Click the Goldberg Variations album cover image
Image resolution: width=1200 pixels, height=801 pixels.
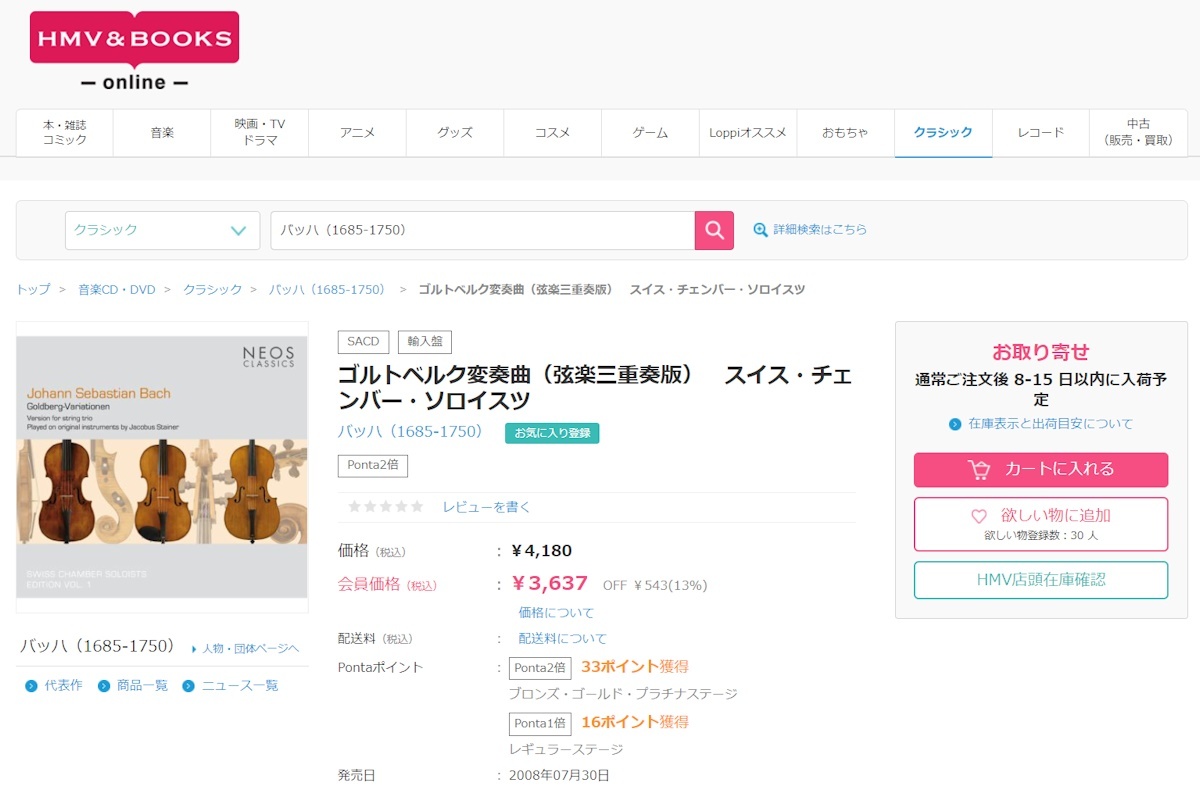pos(162,467)
